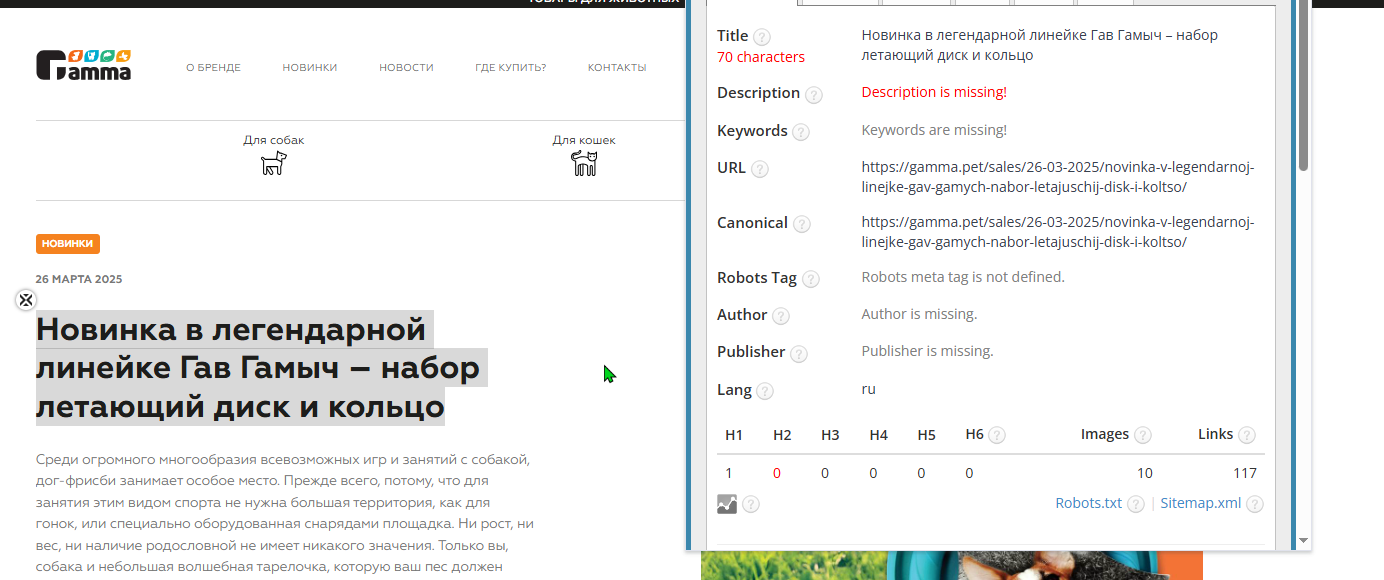Click the date 26 МАРТА 2025
1384x580 pixels.
(x=79, y=279)
